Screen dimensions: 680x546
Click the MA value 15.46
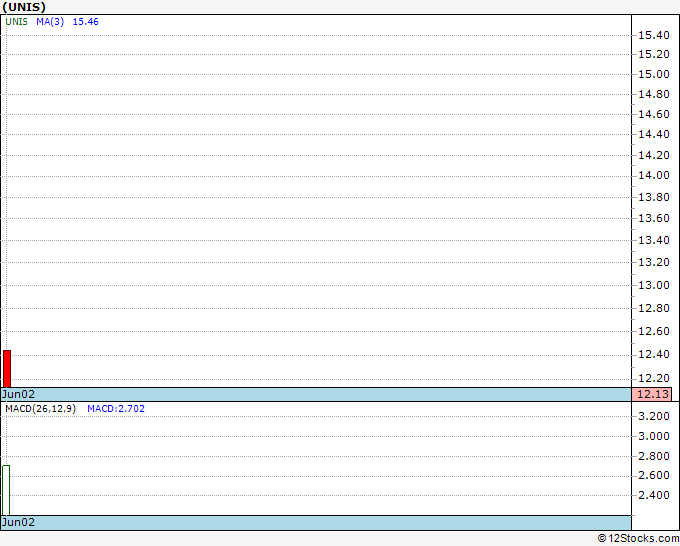pos(85,22)
